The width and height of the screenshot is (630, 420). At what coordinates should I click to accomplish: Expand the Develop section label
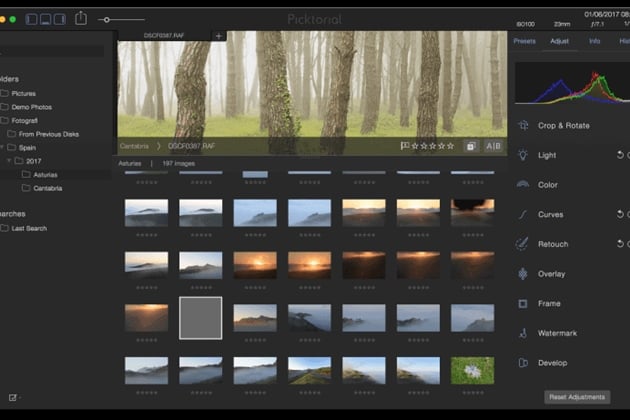pos(552,363)
